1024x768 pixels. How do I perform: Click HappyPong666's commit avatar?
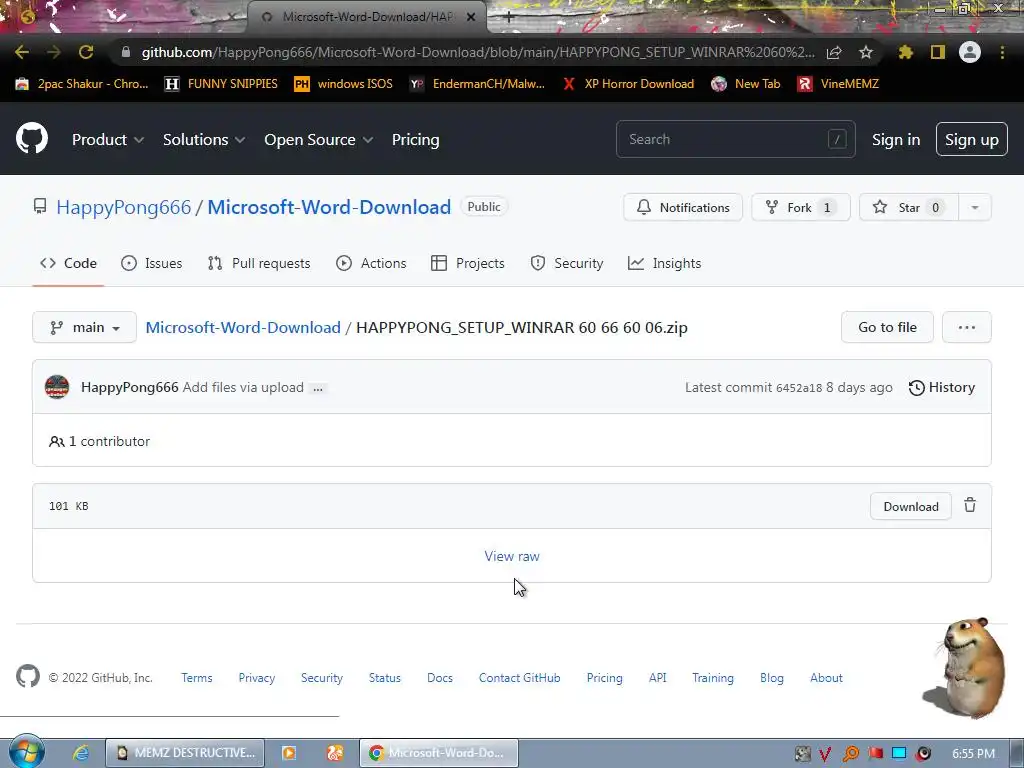click(x=57, y=387)
